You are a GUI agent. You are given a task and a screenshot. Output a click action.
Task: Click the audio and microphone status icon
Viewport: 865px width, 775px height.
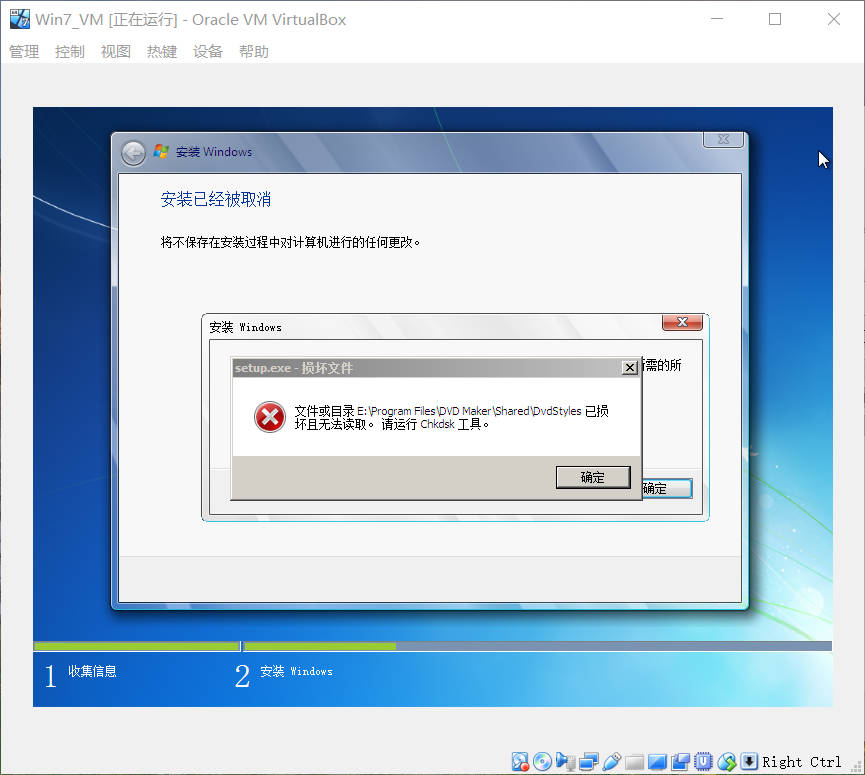click(x=565, y=762)
